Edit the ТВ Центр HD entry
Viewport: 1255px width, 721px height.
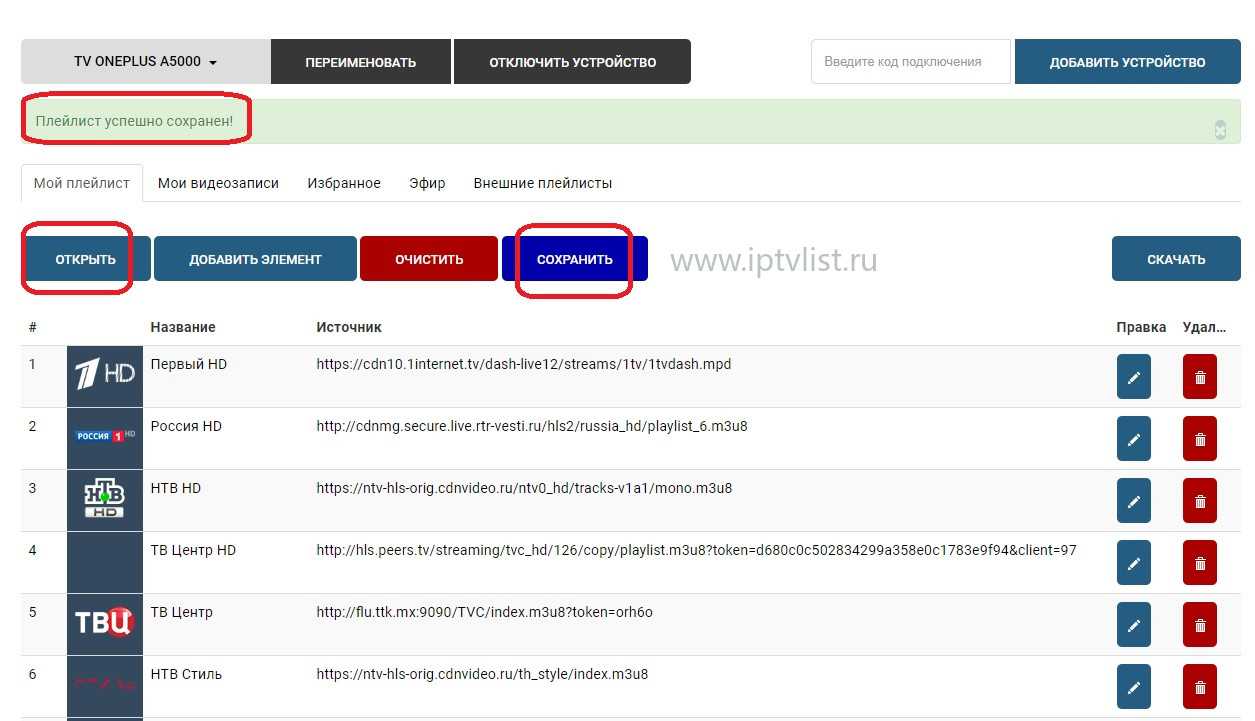[1133, 563]
